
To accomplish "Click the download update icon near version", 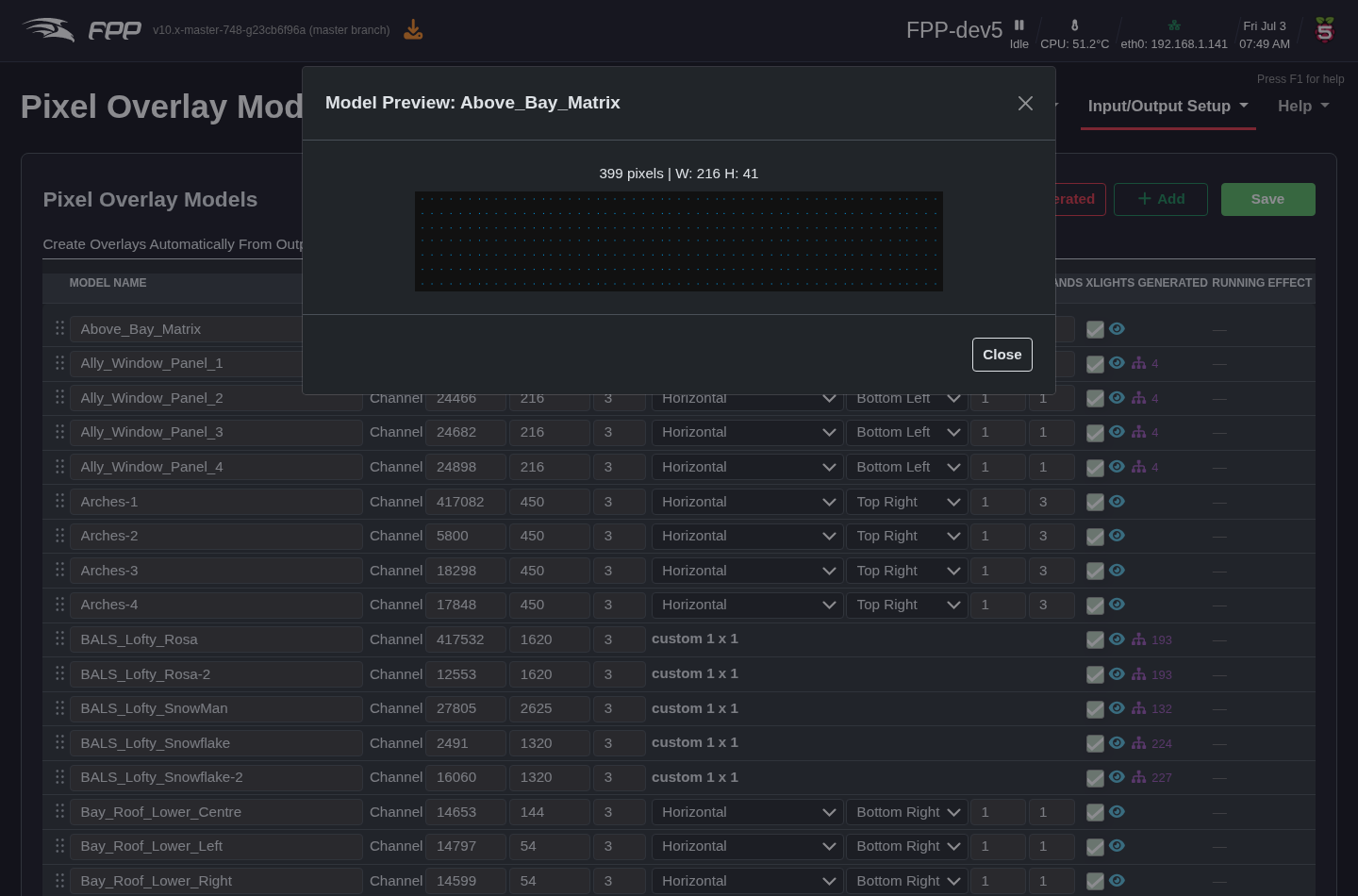I will point(413,30).
